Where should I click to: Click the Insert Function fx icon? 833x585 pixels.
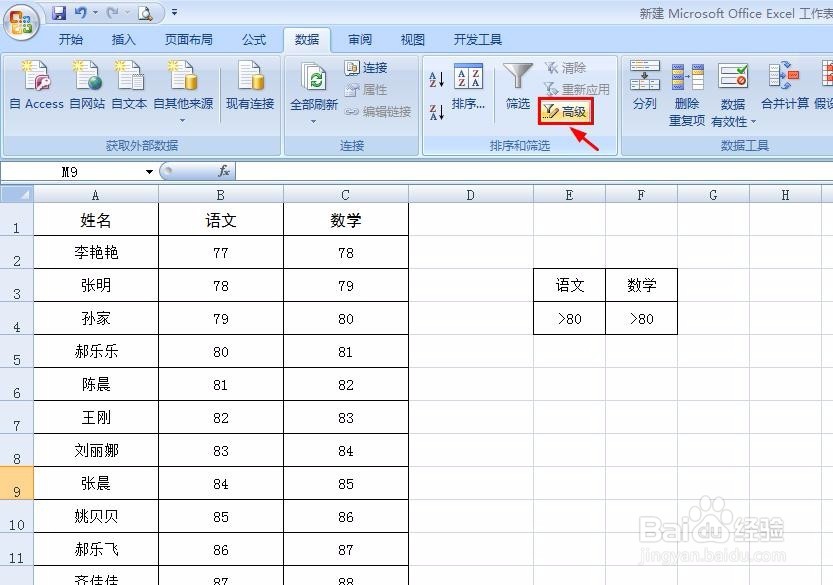tap(223, 171)
